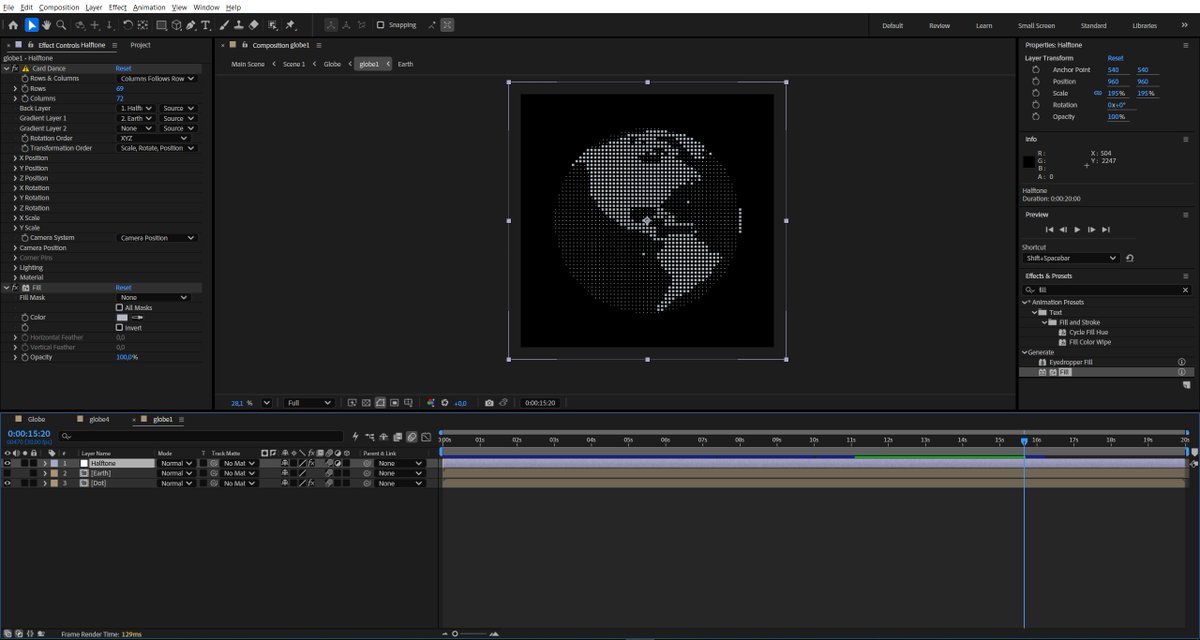Open Halftone layer blending Mode dropdown

click(177, 463)
